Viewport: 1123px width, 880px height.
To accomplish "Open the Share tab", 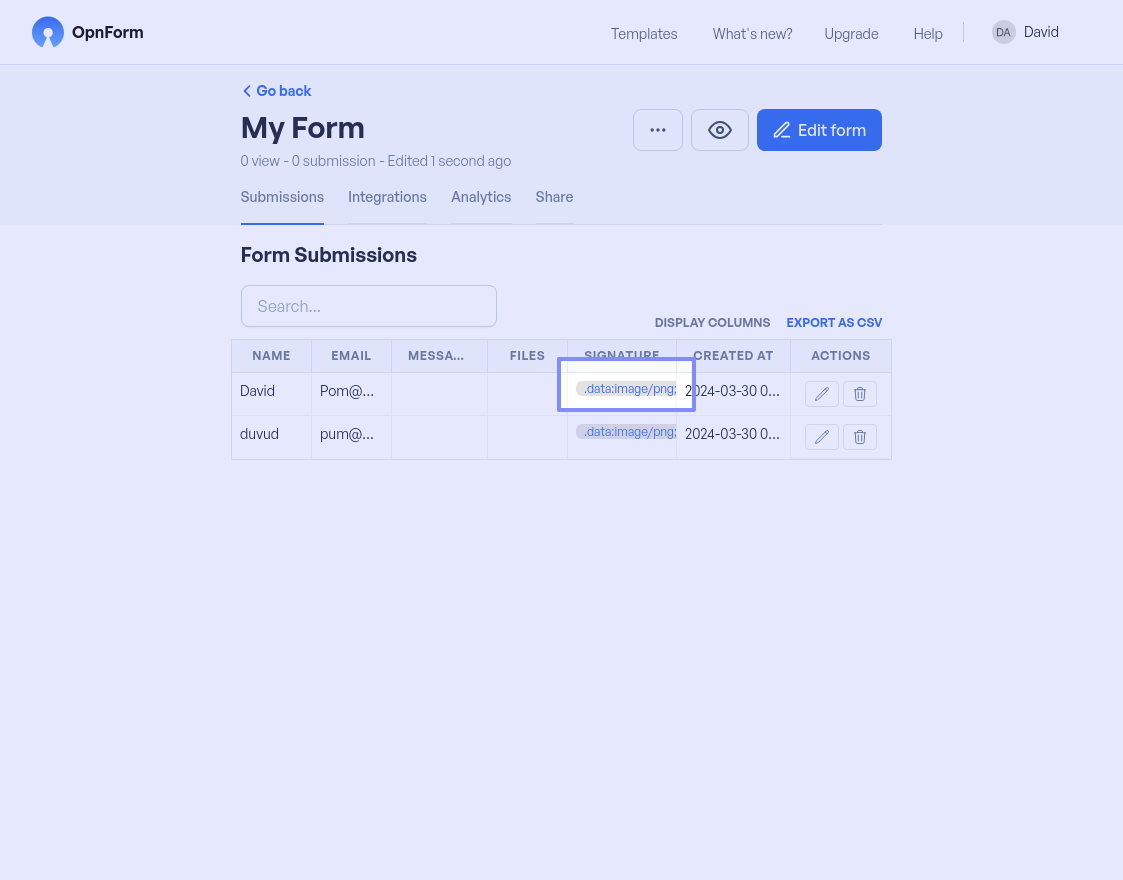I will pyautogui.click(x=554, y=197).
